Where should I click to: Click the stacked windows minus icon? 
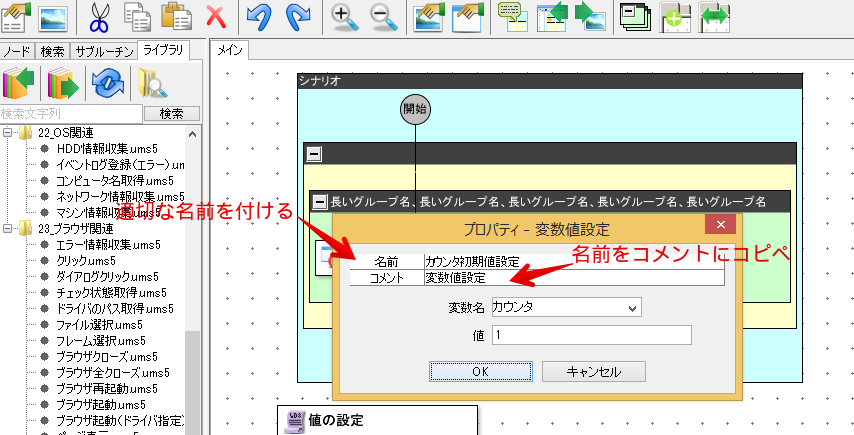[x=636, y=18]
